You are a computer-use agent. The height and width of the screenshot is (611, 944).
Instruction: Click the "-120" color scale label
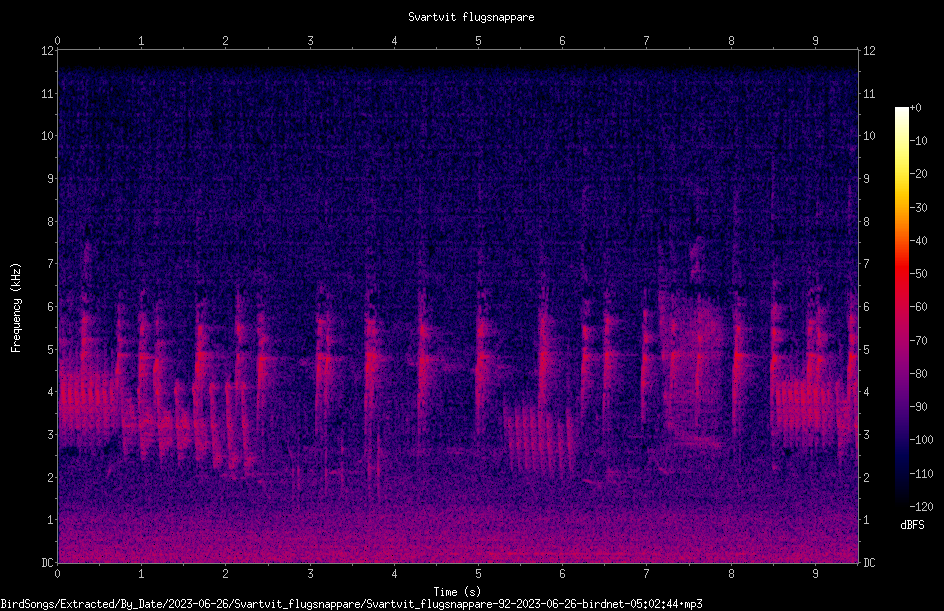click(921, 507)
